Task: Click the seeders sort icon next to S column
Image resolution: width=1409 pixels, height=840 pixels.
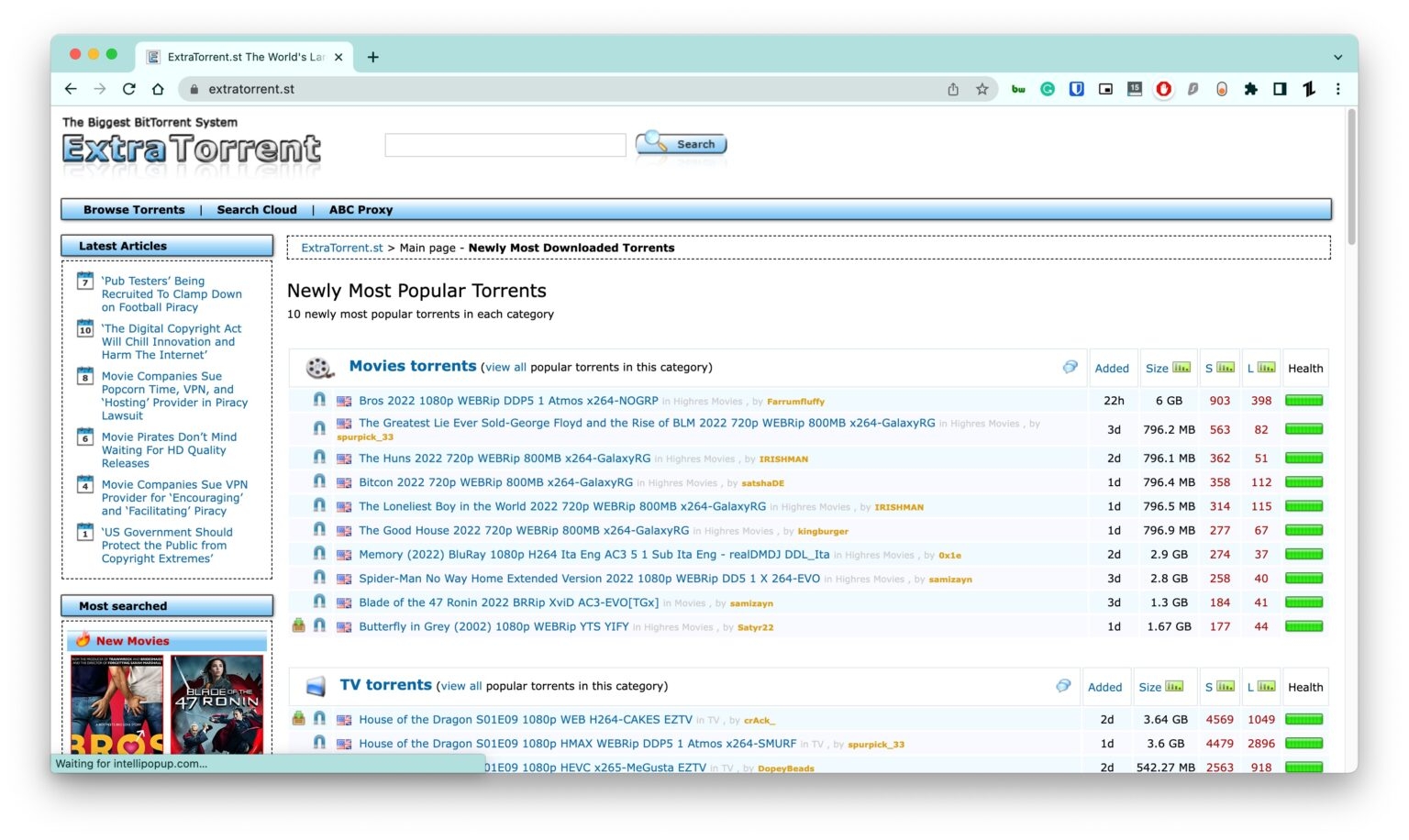Action: click(1226, 367)
